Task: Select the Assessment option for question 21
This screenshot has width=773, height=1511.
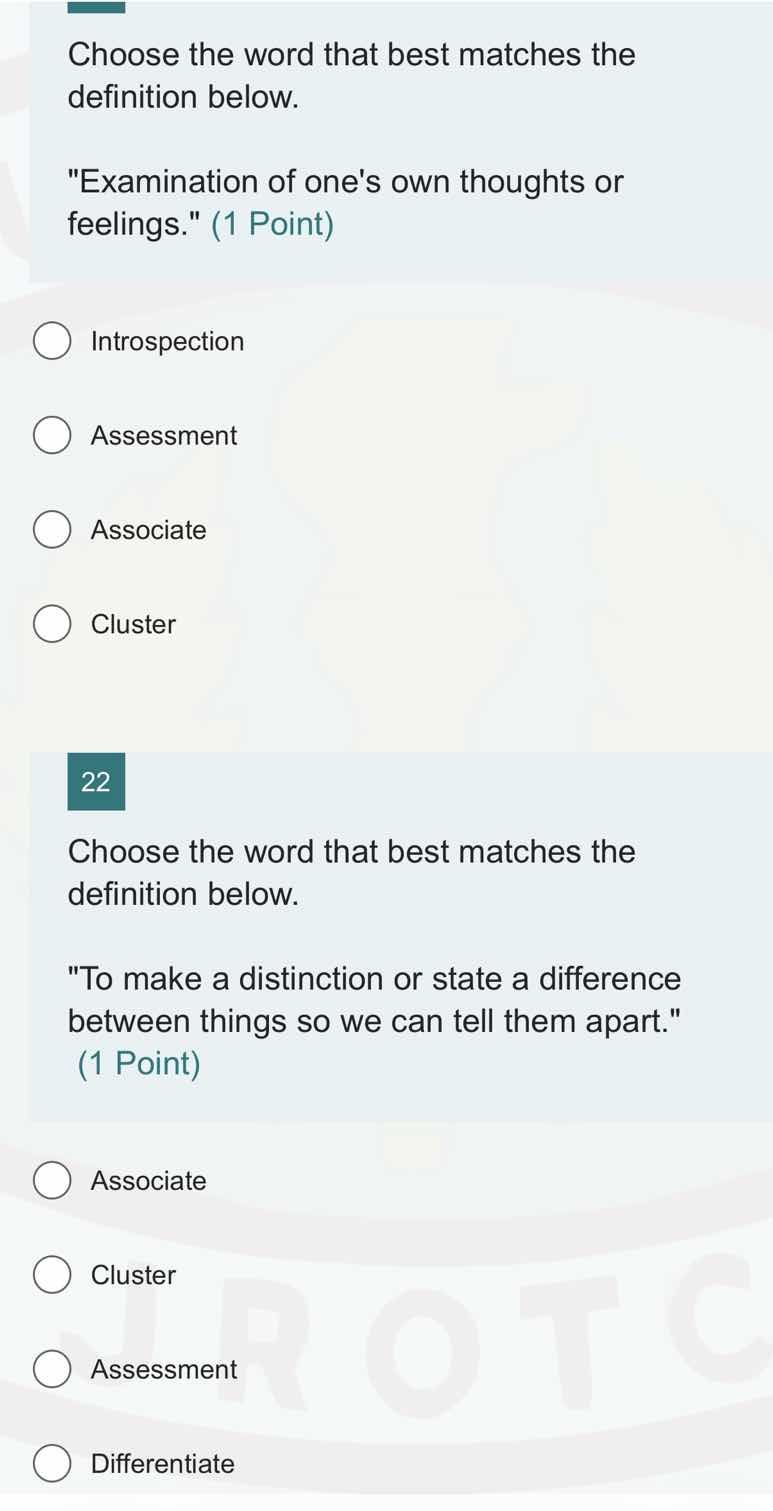Action: coord(52,435)
